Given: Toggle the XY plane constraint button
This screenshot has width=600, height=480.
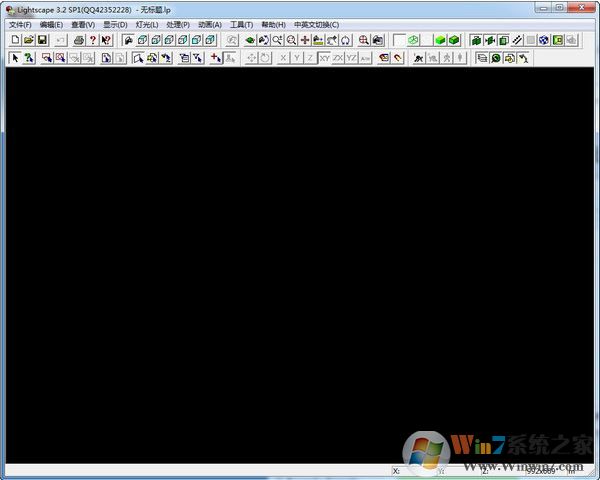Looking at the screenshot, I should point(325,58).
